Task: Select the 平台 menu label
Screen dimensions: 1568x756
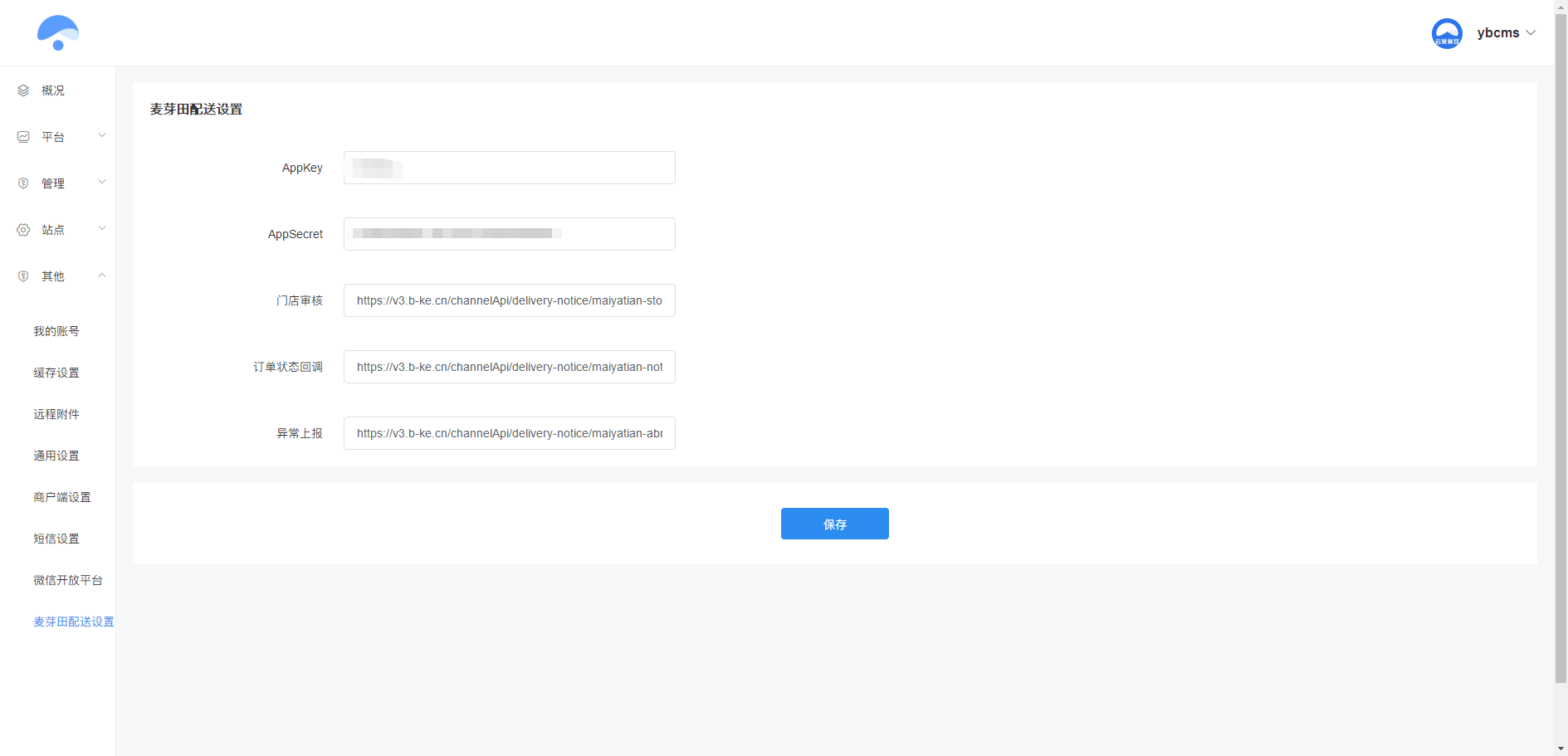Action: tap(53, 137)
